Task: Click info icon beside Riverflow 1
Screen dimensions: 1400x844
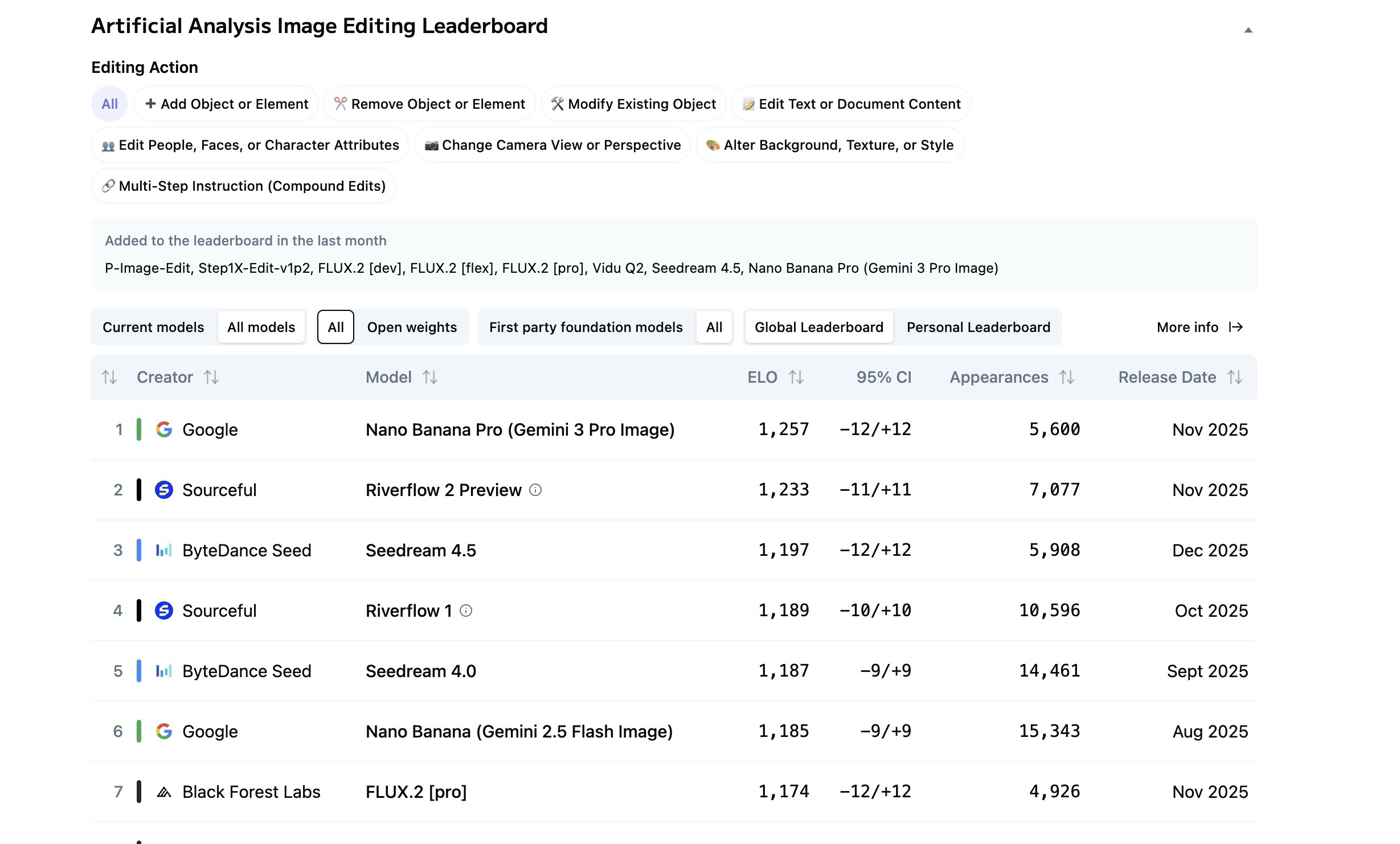Action: click(466, 611)
